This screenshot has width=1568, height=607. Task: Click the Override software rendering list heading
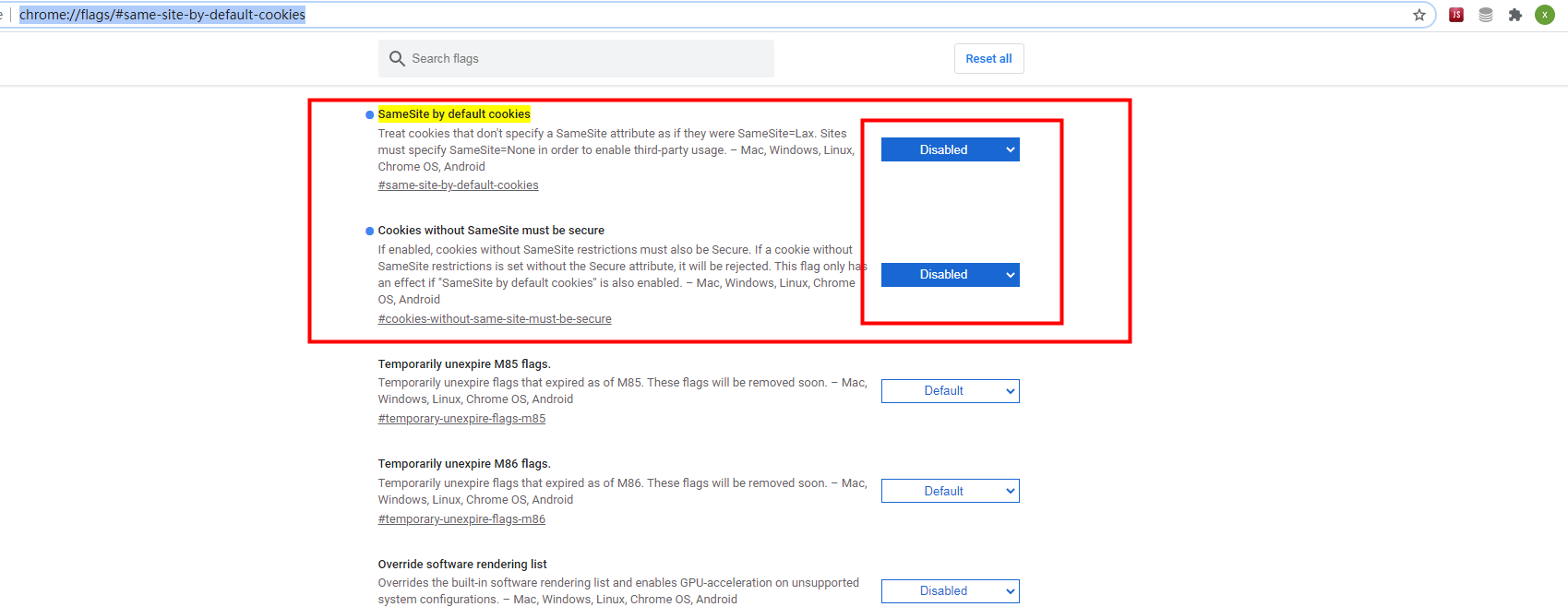tap(462, 565)
